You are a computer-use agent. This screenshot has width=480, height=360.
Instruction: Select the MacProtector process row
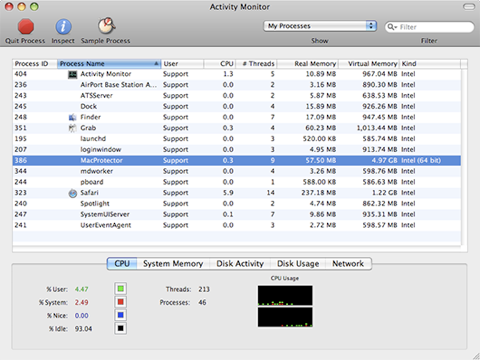tap(237, 160)
